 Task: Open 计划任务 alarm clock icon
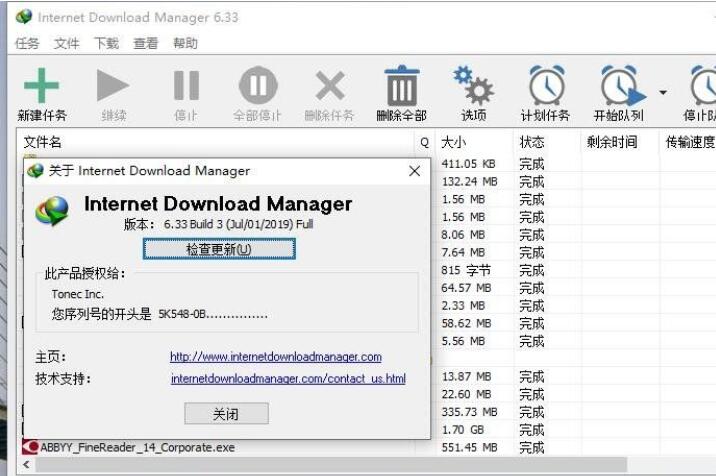[547, 85]
